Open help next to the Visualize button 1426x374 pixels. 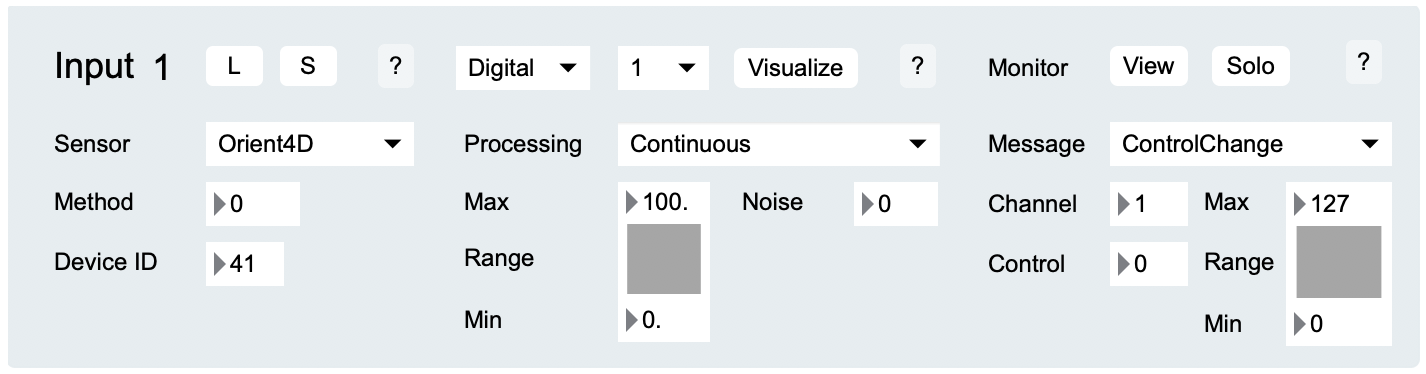coord(917,67)
